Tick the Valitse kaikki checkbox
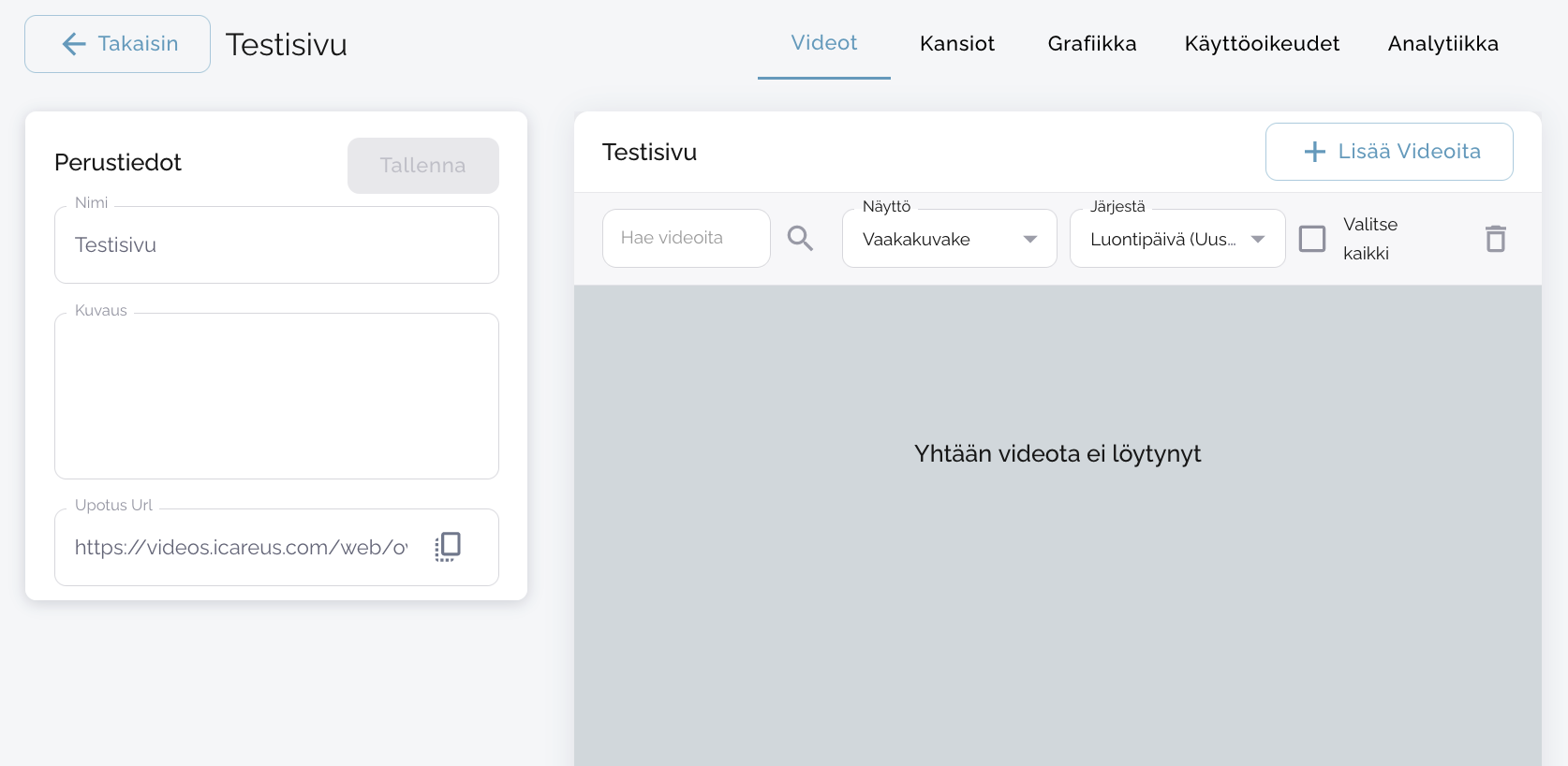Image resolution: width=1568 pixels, height=766 pixels. coord(1312,239)
